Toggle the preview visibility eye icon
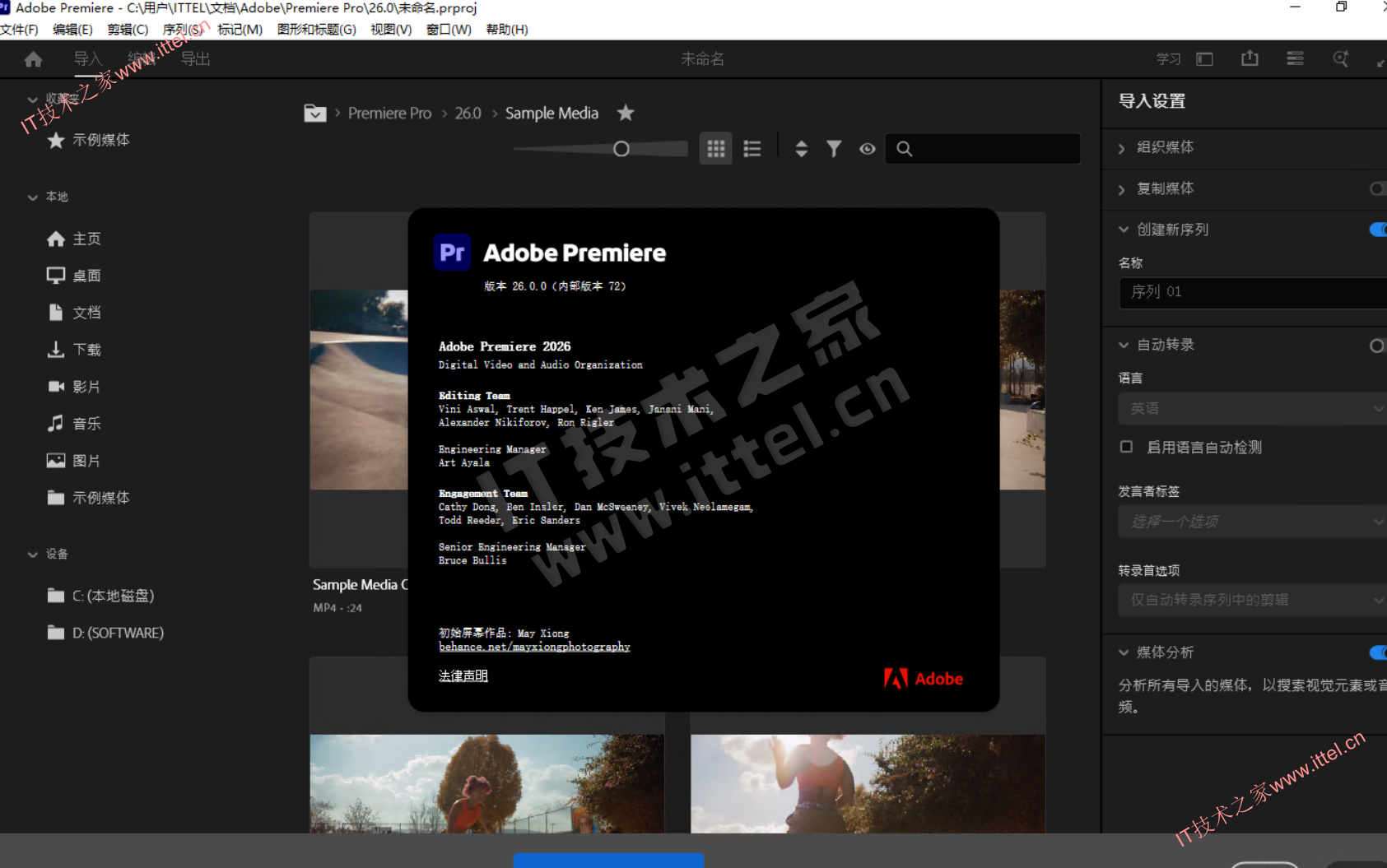This screenshot has height=868, width=1387. tap(867, 149)
